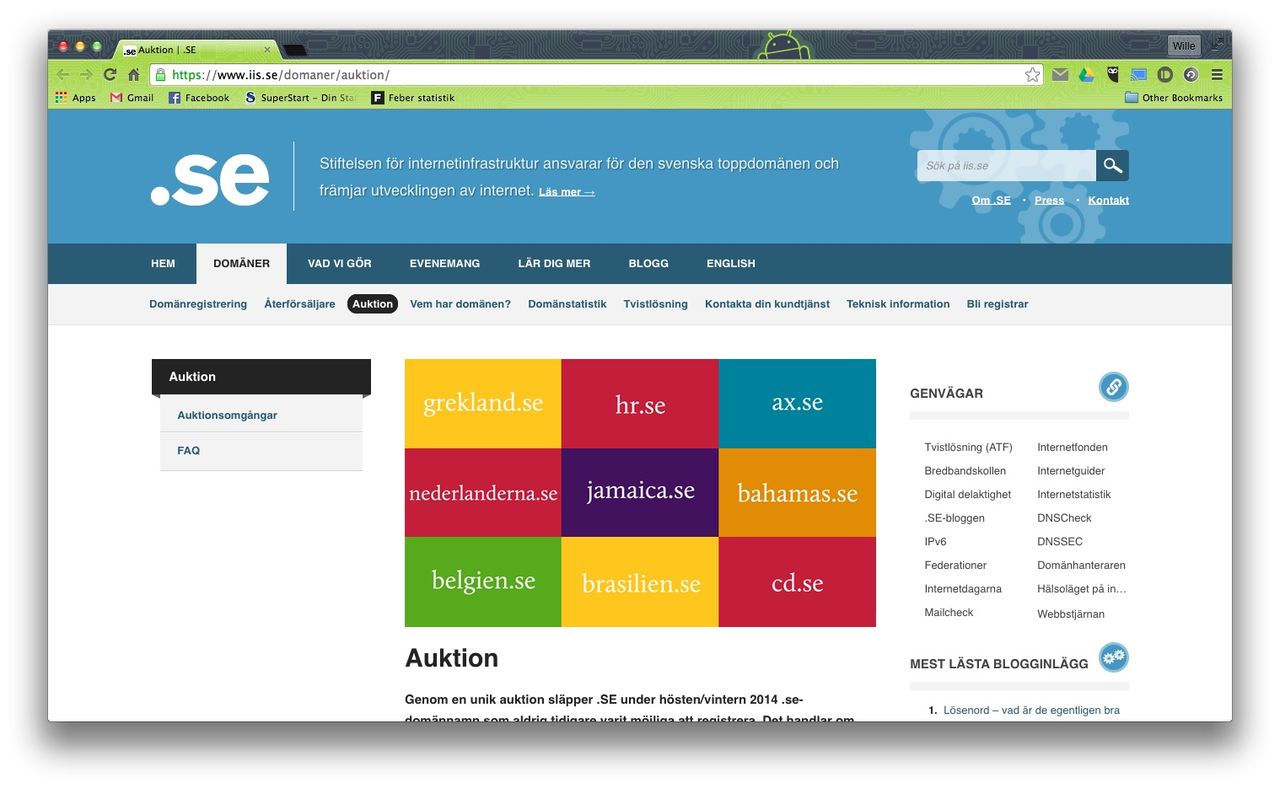
Task: Open the Gmail bookmark
Action: (132, 98)
